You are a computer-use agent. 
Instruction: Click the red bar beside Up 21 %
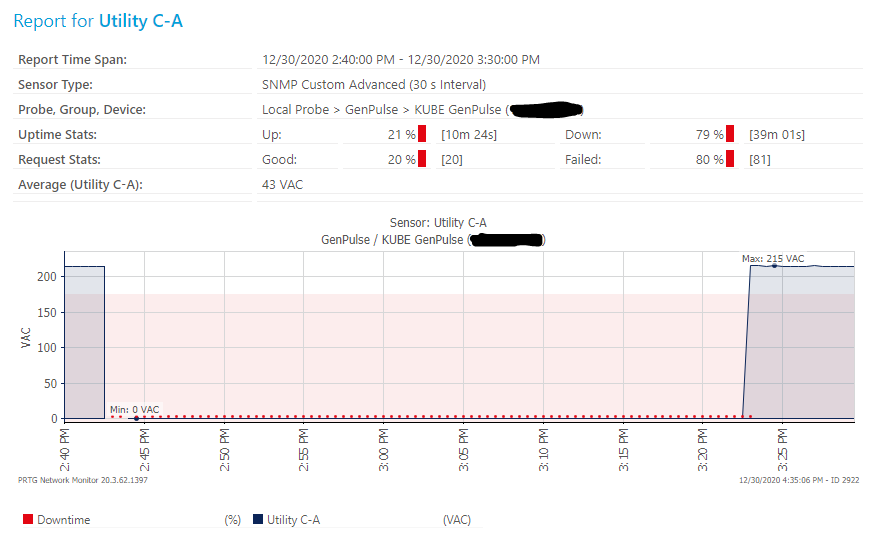[x=422, y=135]
